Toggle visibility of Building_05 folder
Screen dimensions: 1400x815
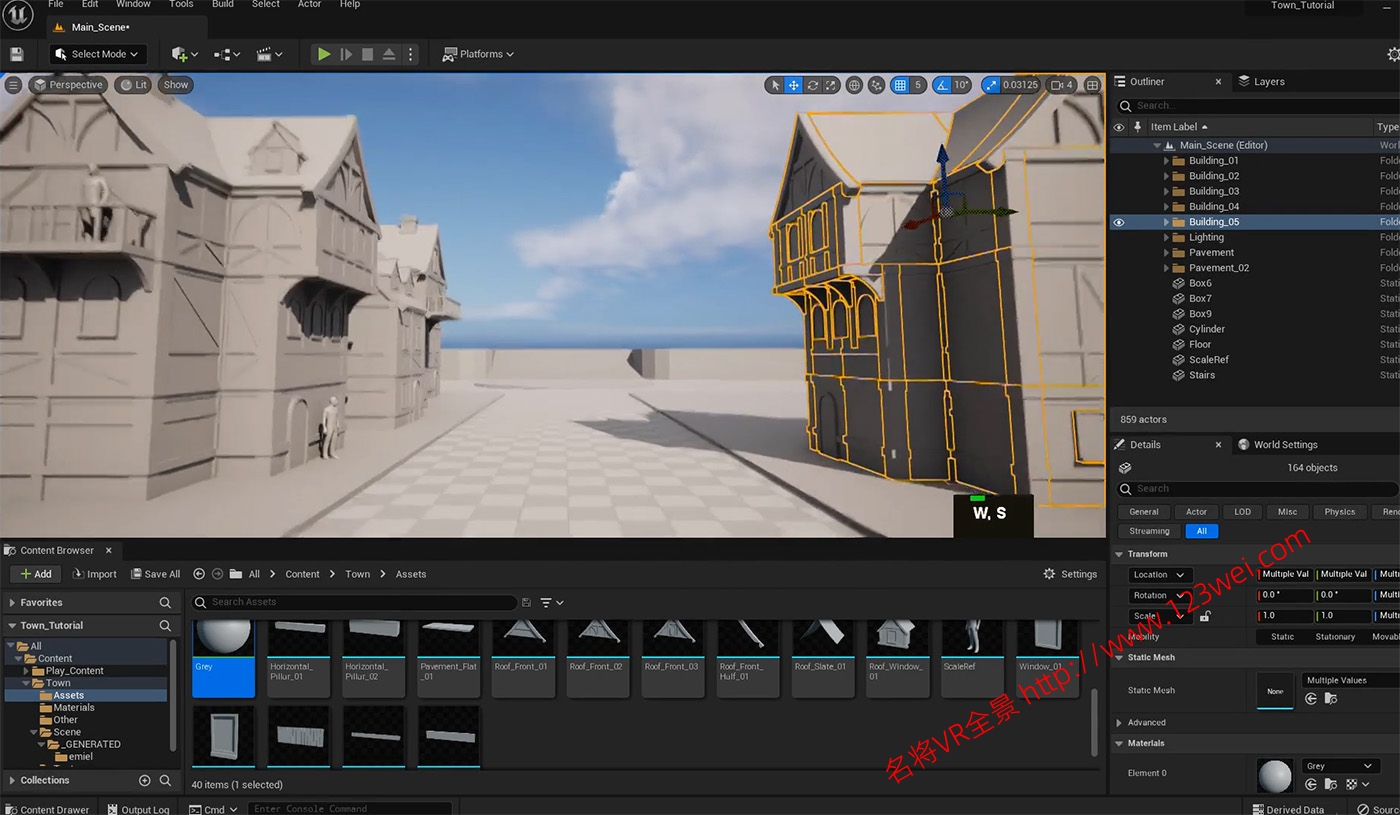[1118, 222]
